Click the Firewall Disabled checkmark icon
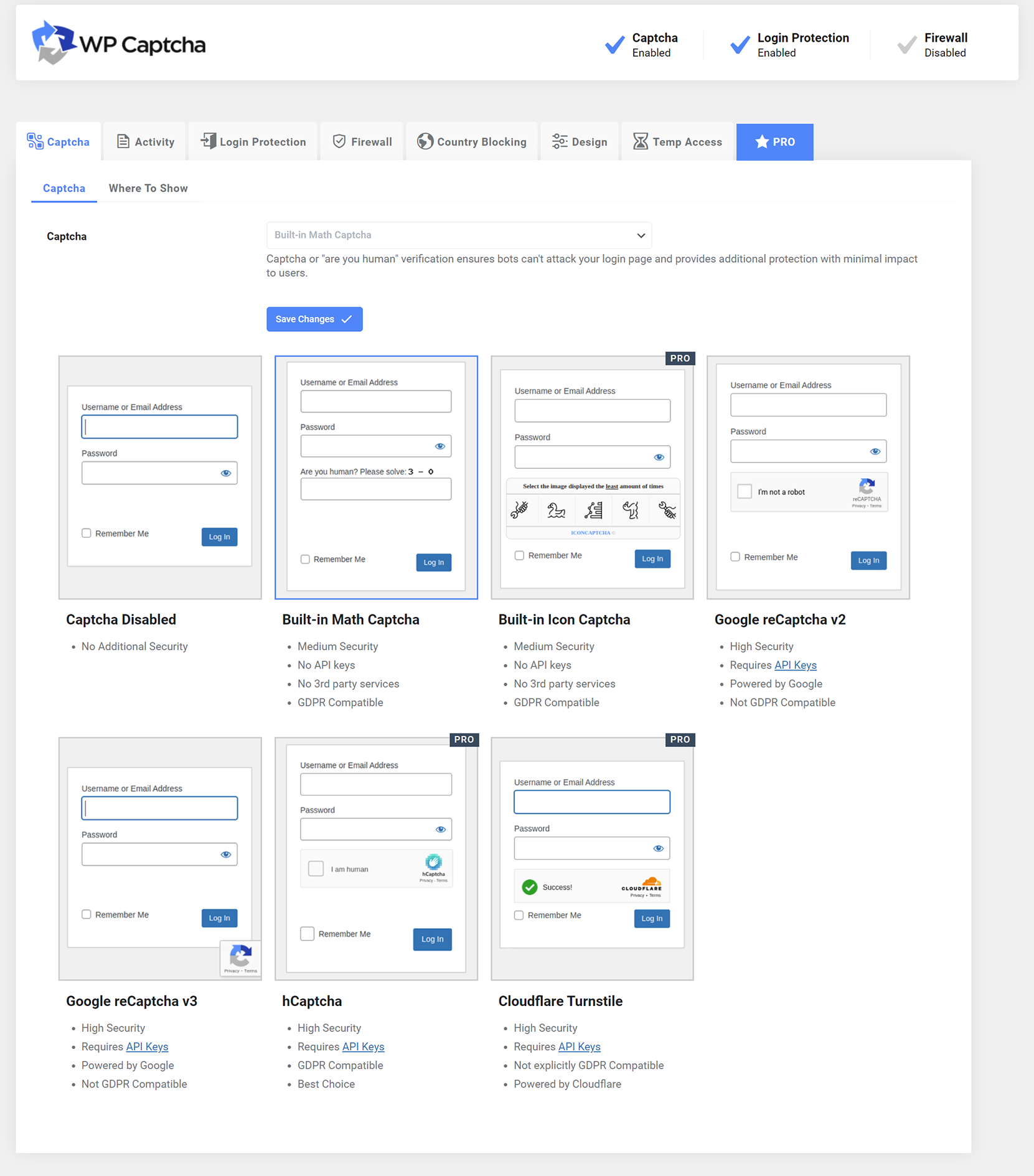 point(906,45)
